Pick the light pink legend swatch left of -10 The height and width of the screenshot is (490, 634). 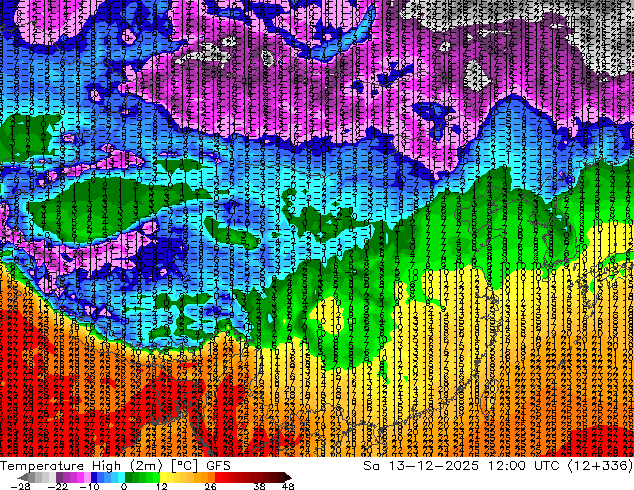[x=87, y=477]
